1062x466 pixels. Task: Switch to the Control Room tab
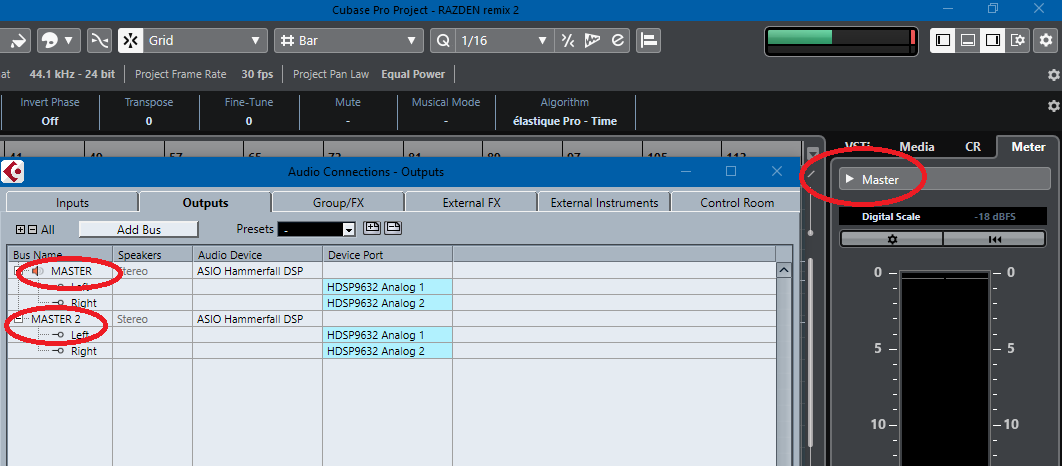coord(737,203)
